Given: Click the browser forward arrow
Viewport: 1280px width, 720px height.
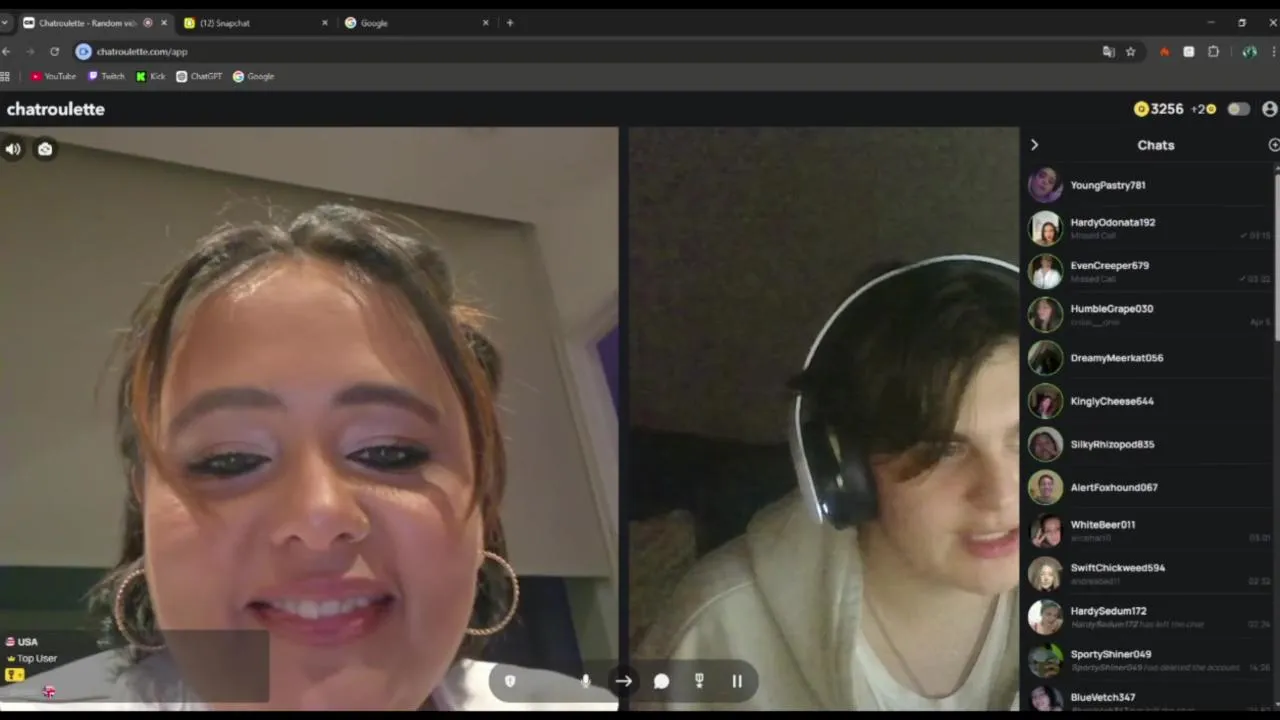Looking at the screenshot, I should coord(30,51).
